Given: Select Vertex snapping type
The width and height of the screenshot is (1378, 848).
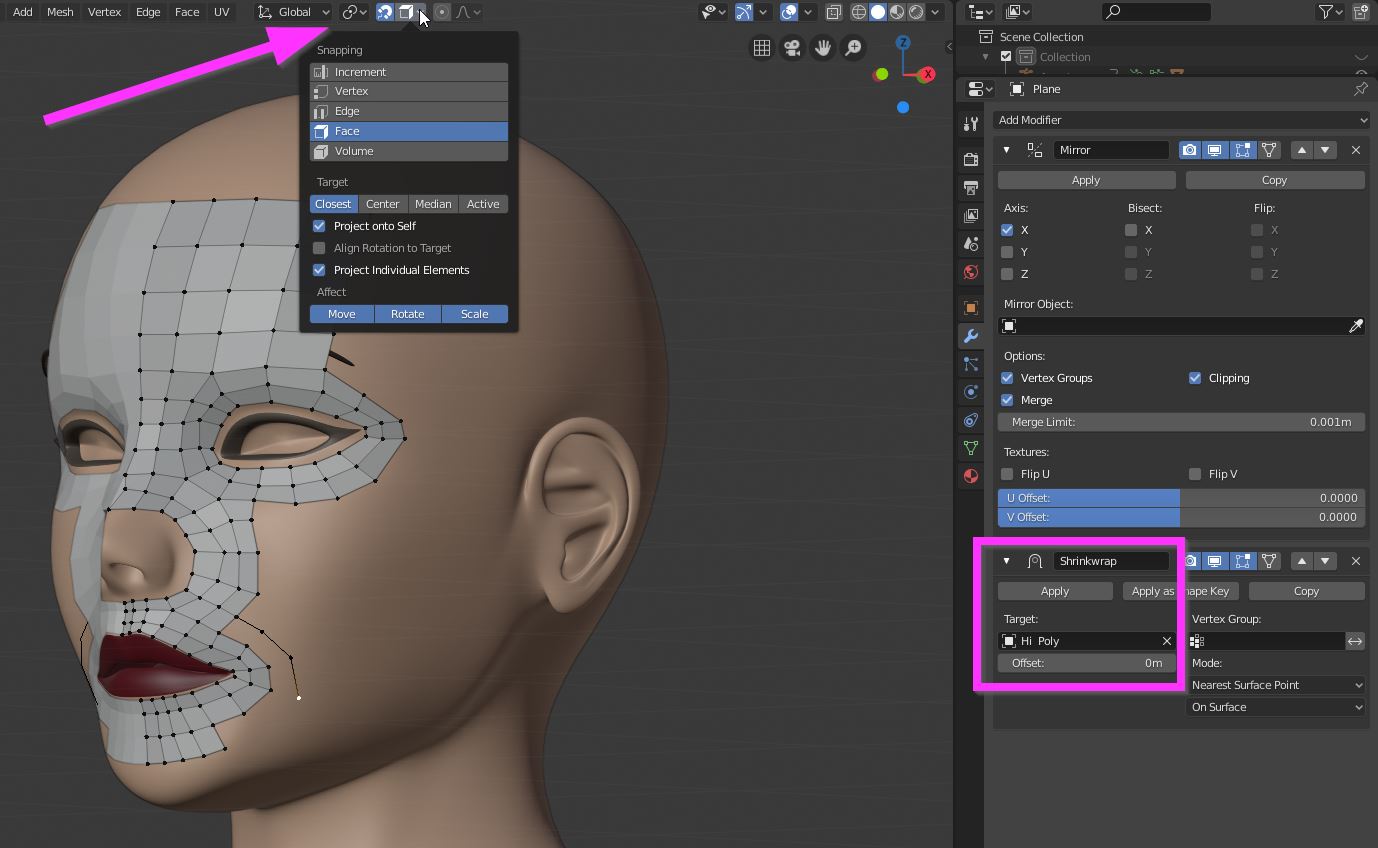Looking at the screenshot, I should [x=409, y=91].
